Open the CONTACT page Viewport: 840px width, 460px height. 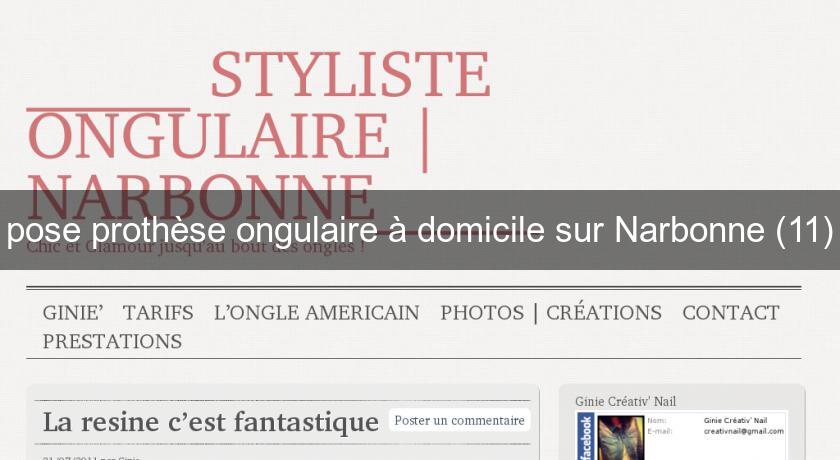point(731,313)
